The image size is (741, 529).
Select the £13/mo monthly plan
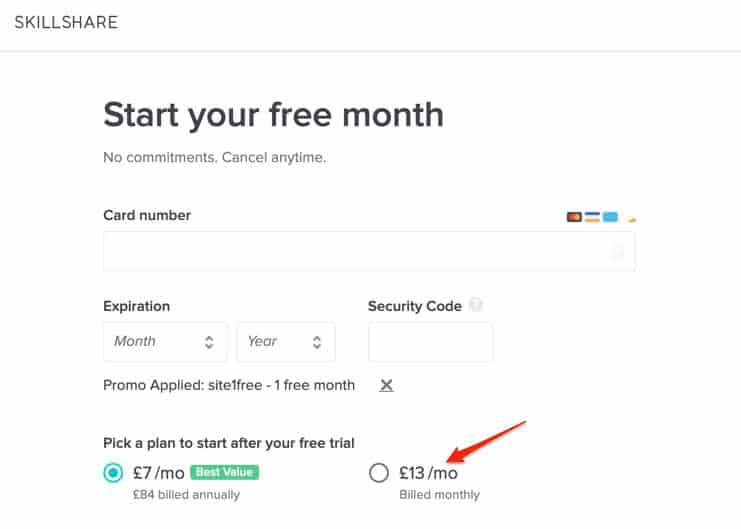[x=379, y=472]
